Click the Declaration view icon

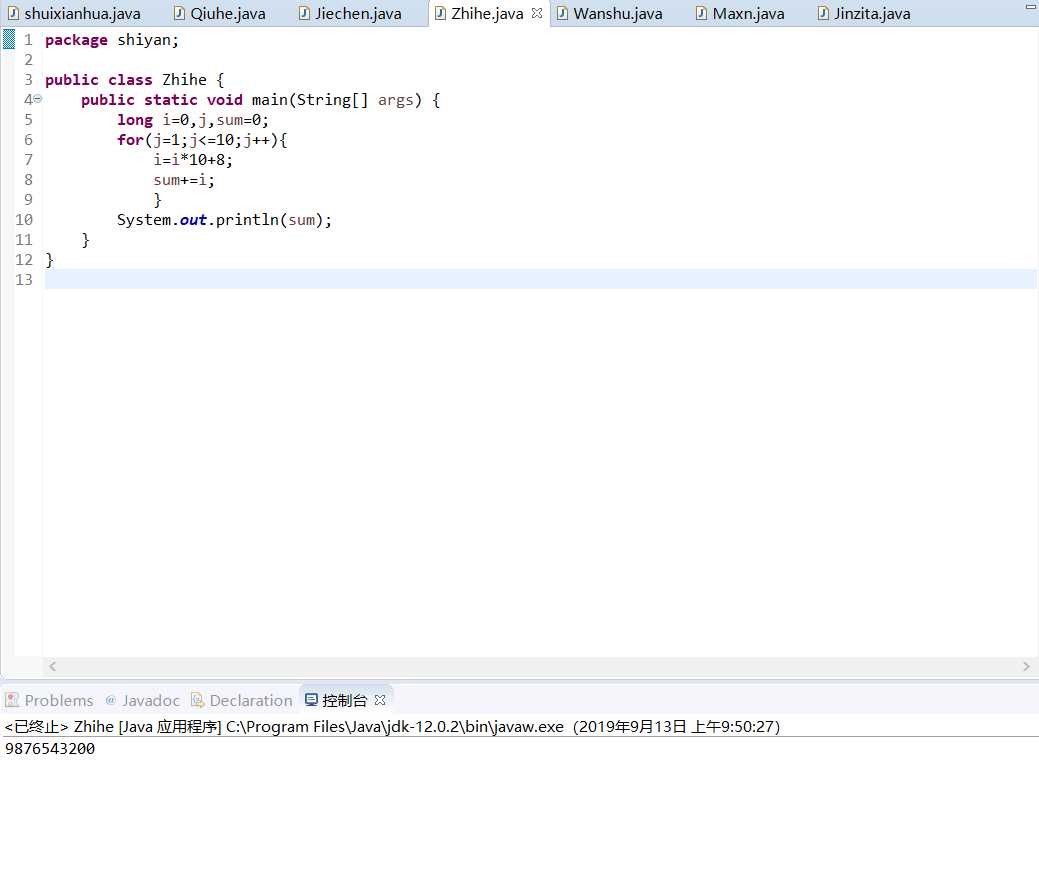(x=197, y=700)
